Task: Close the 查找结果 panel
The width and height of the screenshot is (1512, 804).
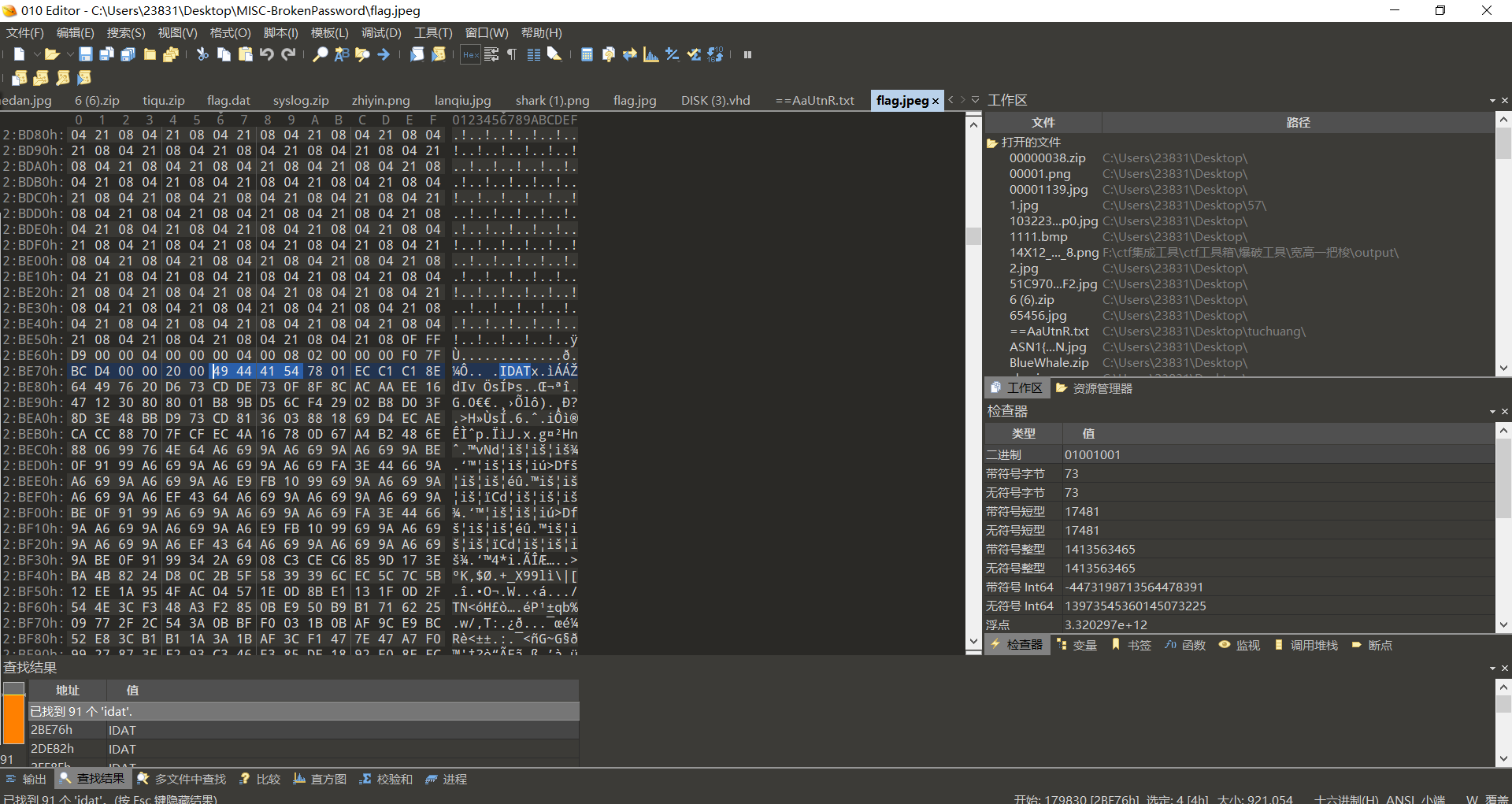Action: pyautogui.click(x=1505, y=669)
